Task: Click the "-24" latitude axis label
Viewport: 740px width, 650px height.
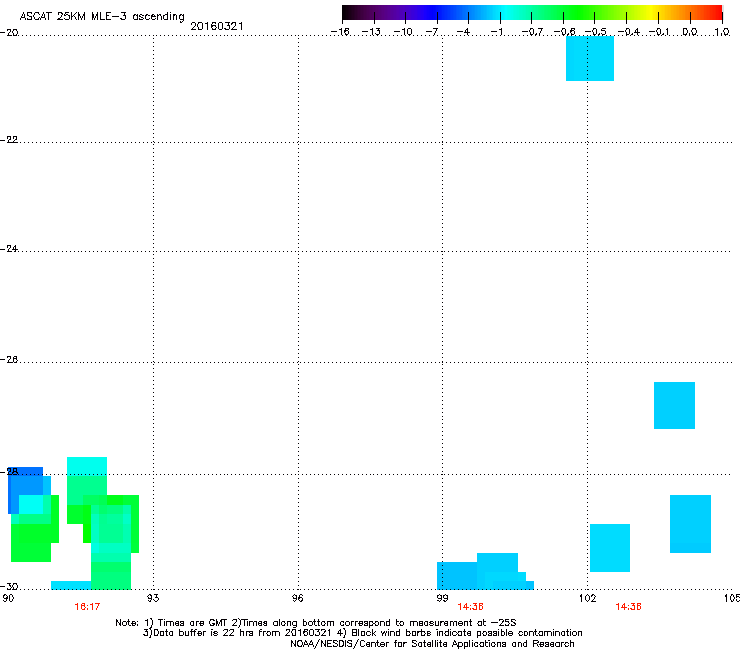Action: (9, 249)
